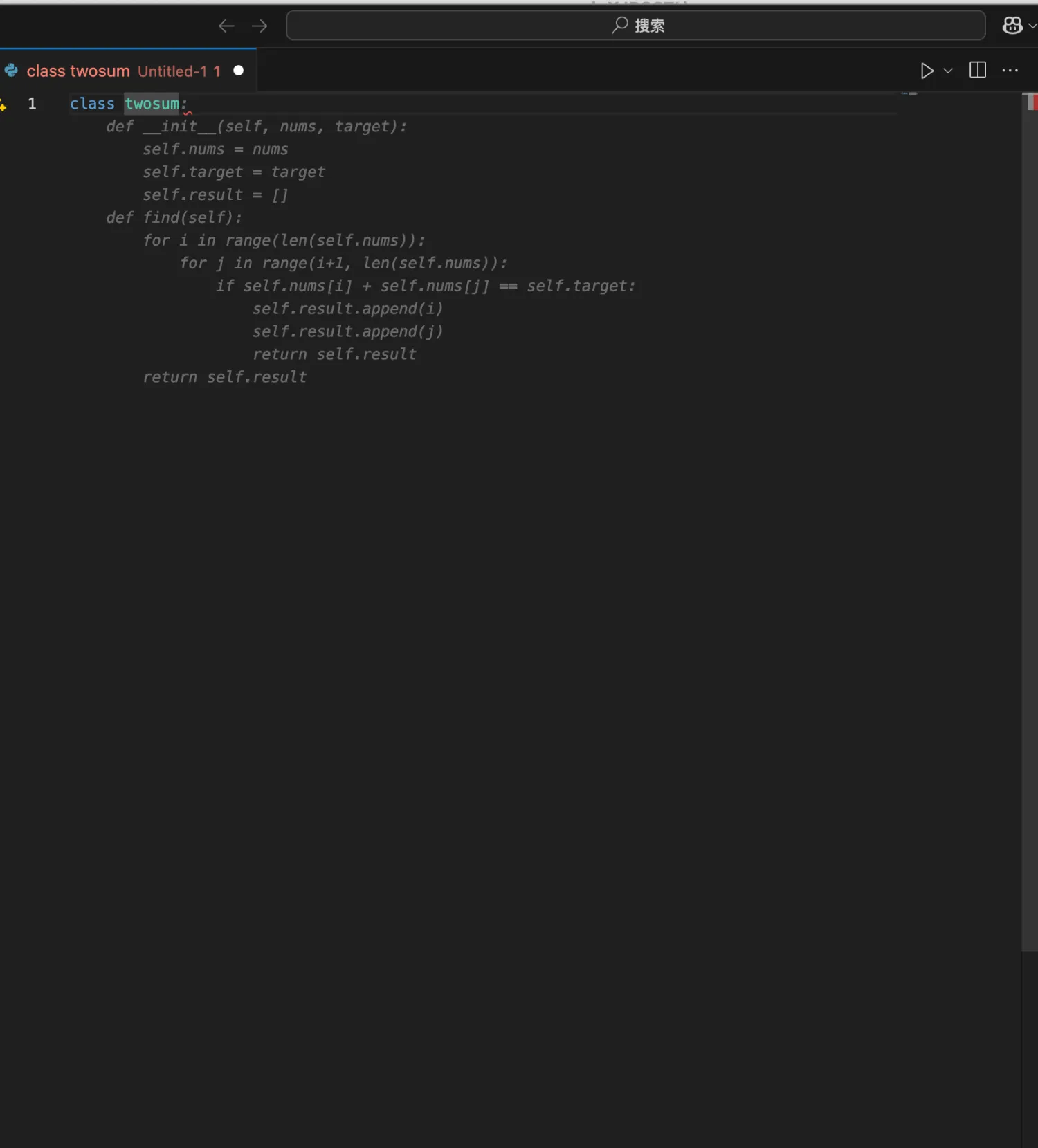Open the 搜索 command center search box

click(635, 26)
